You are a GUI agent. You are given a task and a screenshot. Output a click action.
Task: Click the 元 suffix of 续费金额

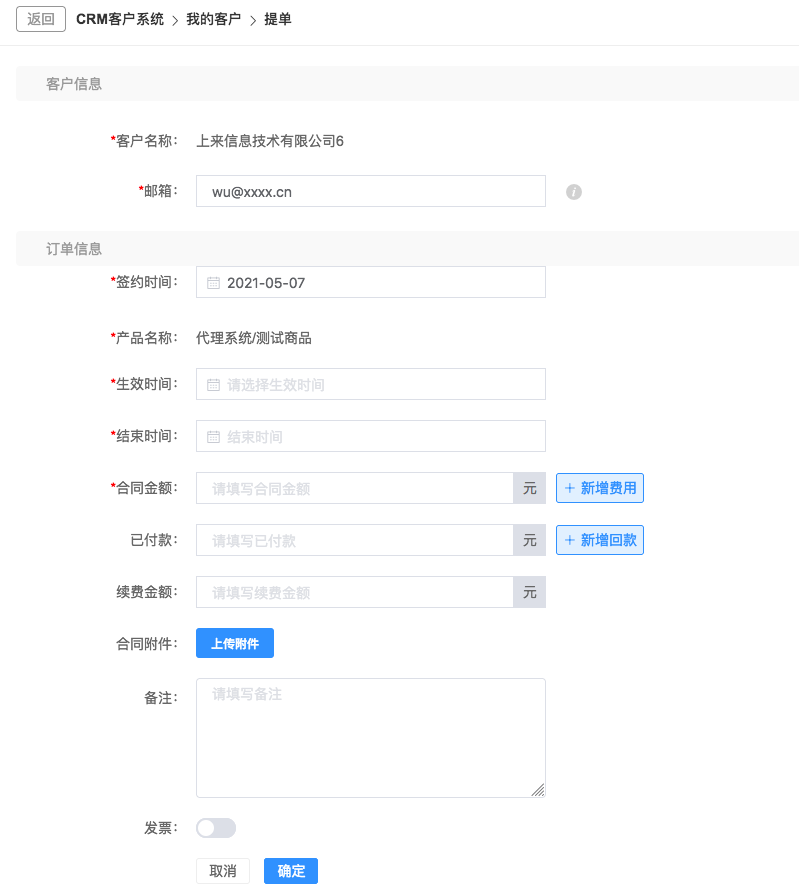[x=529, y=592]
